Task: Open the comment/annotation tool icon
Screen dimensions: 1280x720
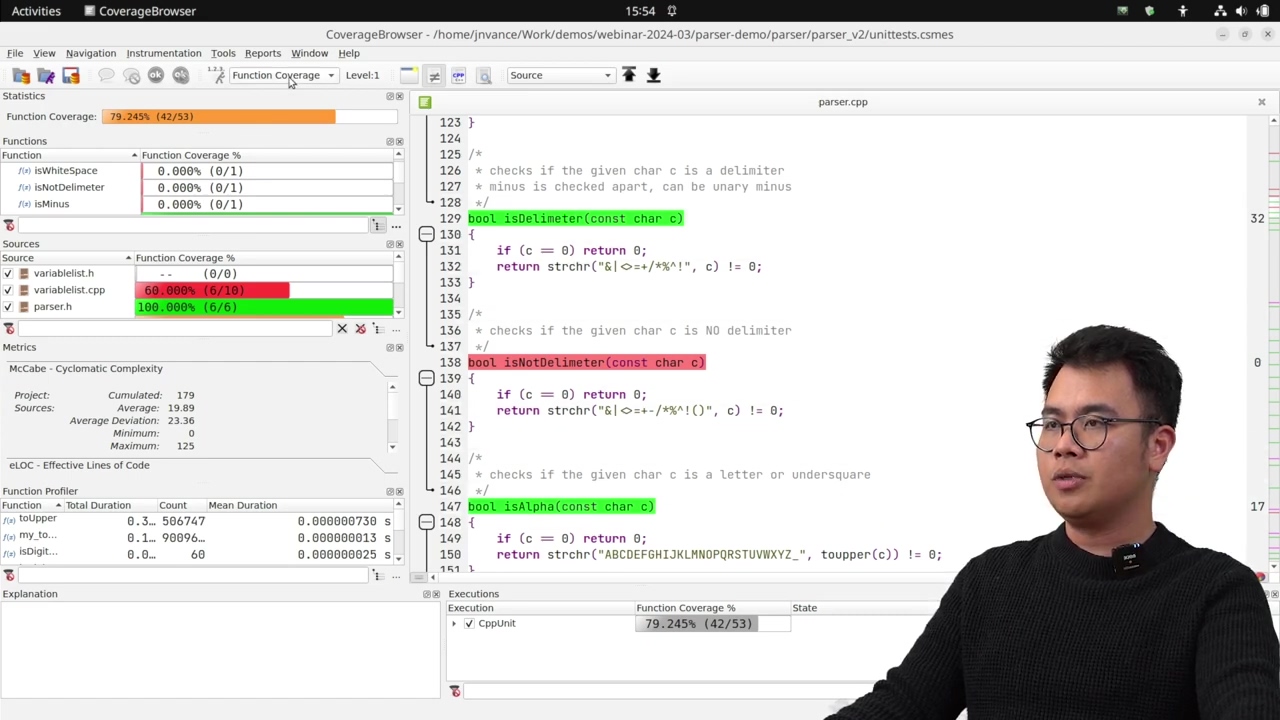Action: click(107, 75)
